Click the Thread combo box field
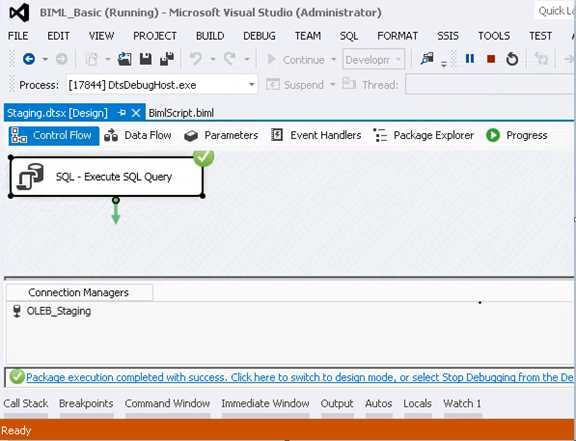 point(490,84)
